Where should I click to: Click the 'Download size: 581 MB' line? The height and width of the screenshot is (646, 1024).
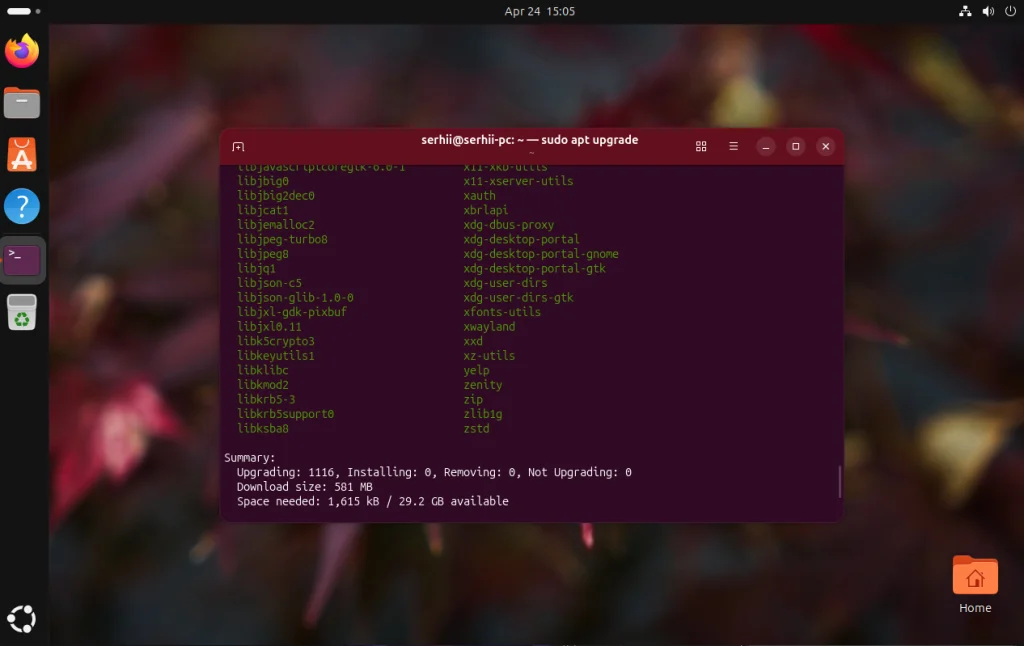point(304,487)
